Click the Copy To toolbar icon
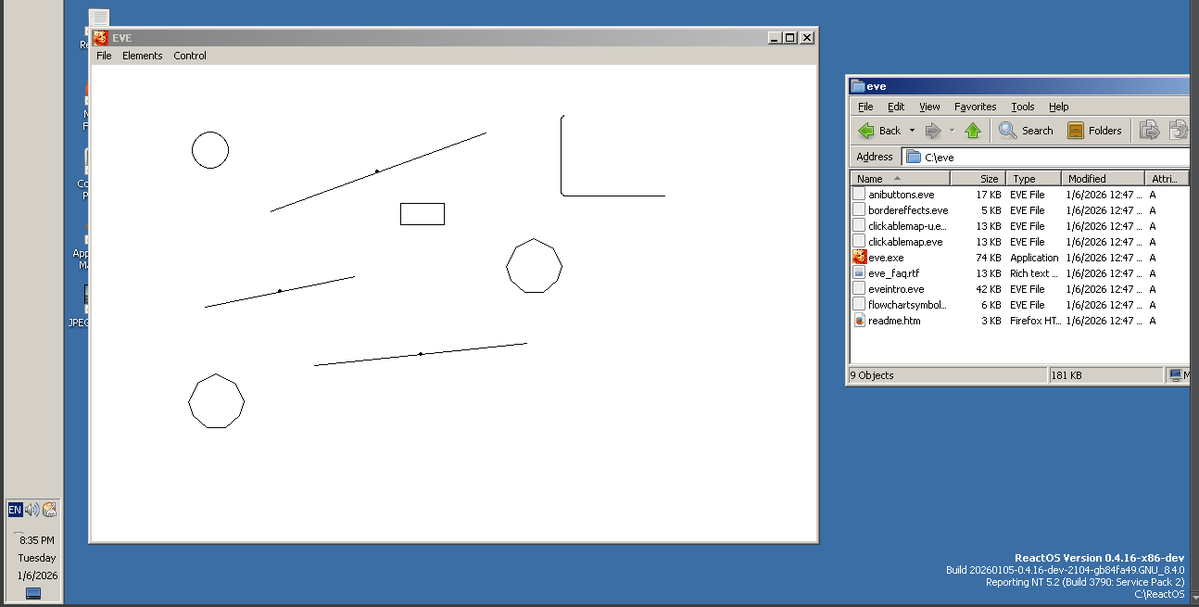1199x607 pixels. pyautogui.click(x=1179, y=130)
